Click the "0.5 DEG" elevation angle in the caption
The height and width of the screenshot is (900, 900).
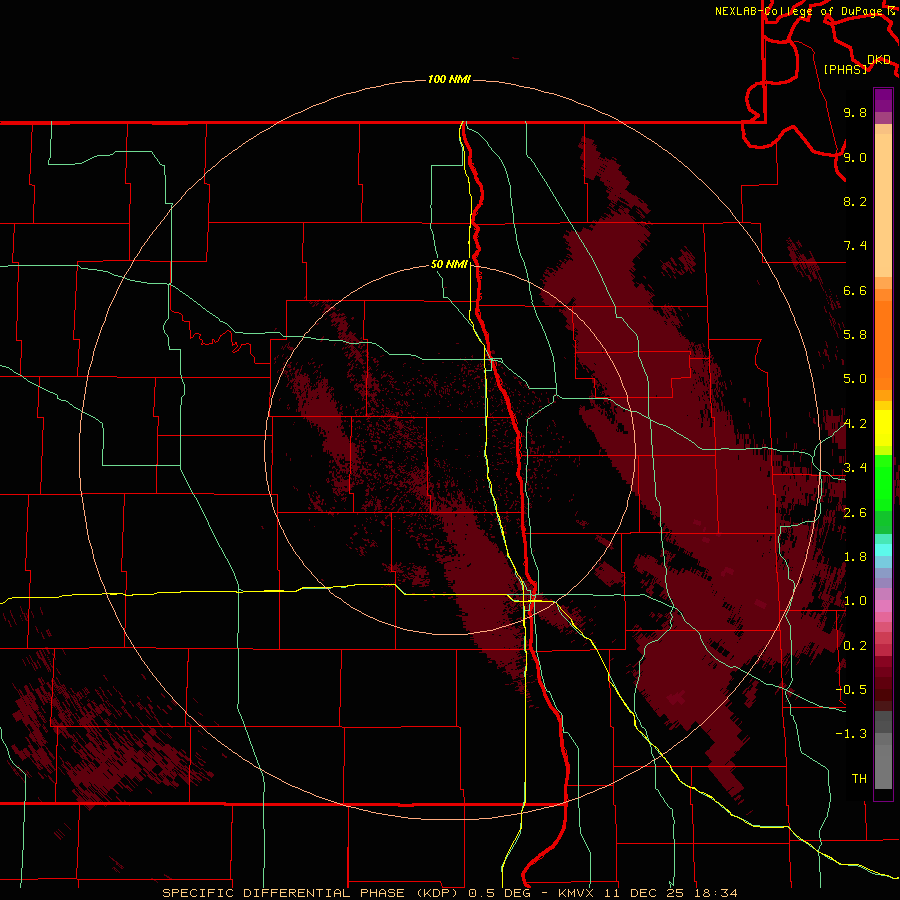501,893
